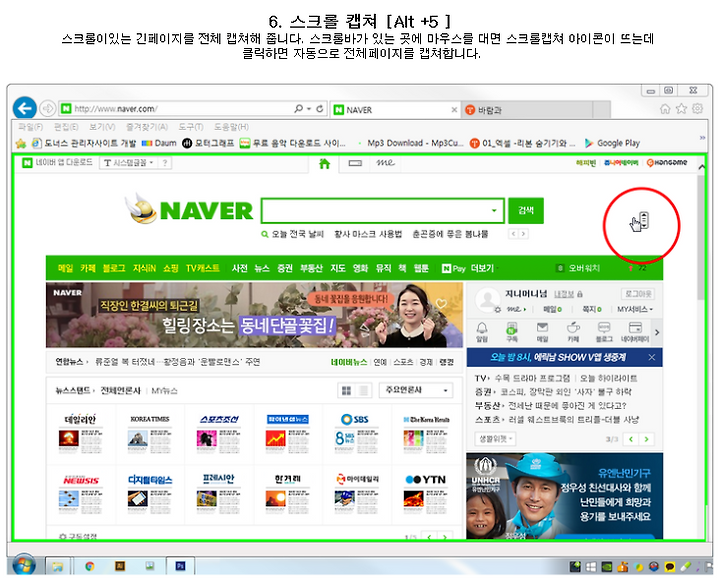Click the 더보기 navigation item
Image resolution: width=720 pixels, height=585 pixels.
[x=483, y=268]
